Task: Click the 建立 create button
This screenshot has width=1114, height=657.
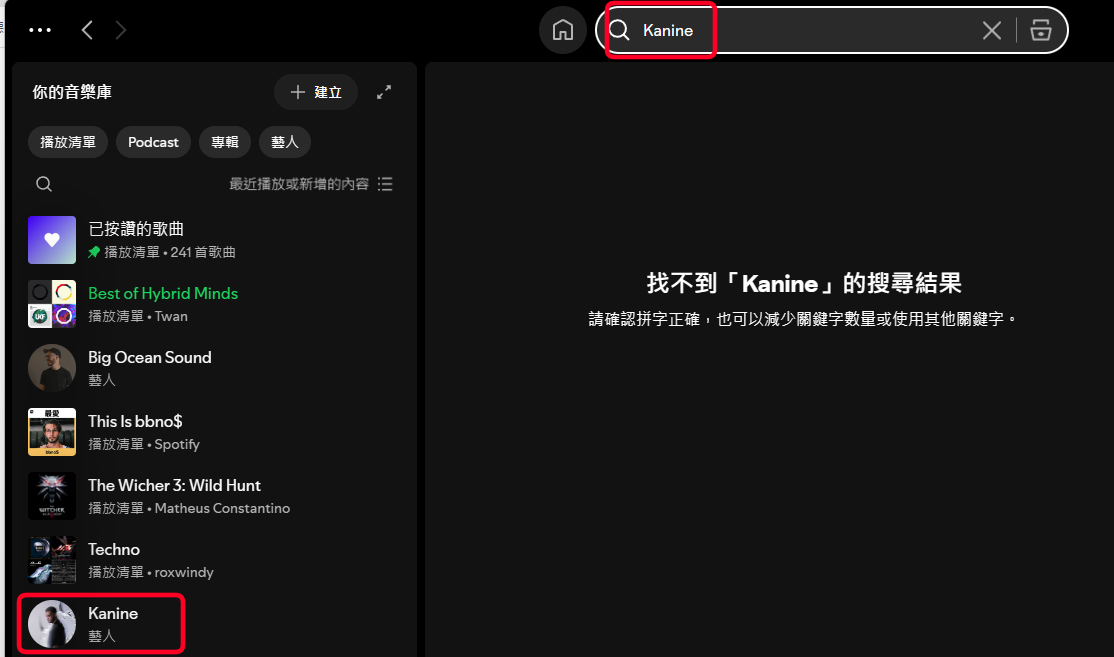Action: click(x=316, y=92)
